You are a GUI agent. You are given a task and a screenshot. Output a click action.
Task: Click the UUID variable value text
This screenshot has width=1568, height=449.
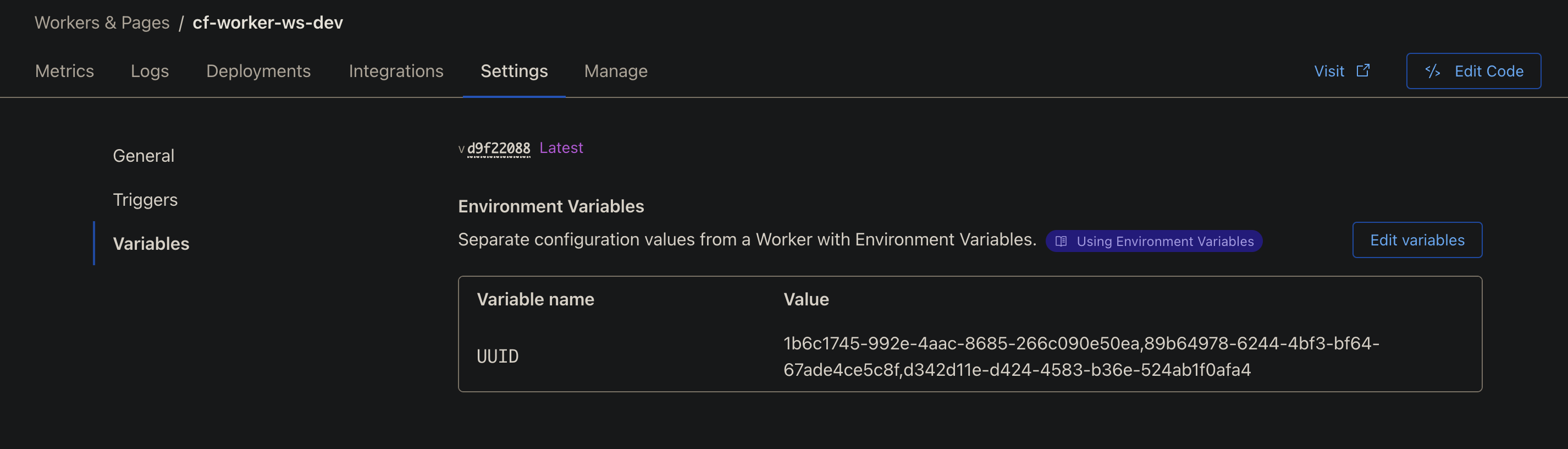tap(1080, 357)
